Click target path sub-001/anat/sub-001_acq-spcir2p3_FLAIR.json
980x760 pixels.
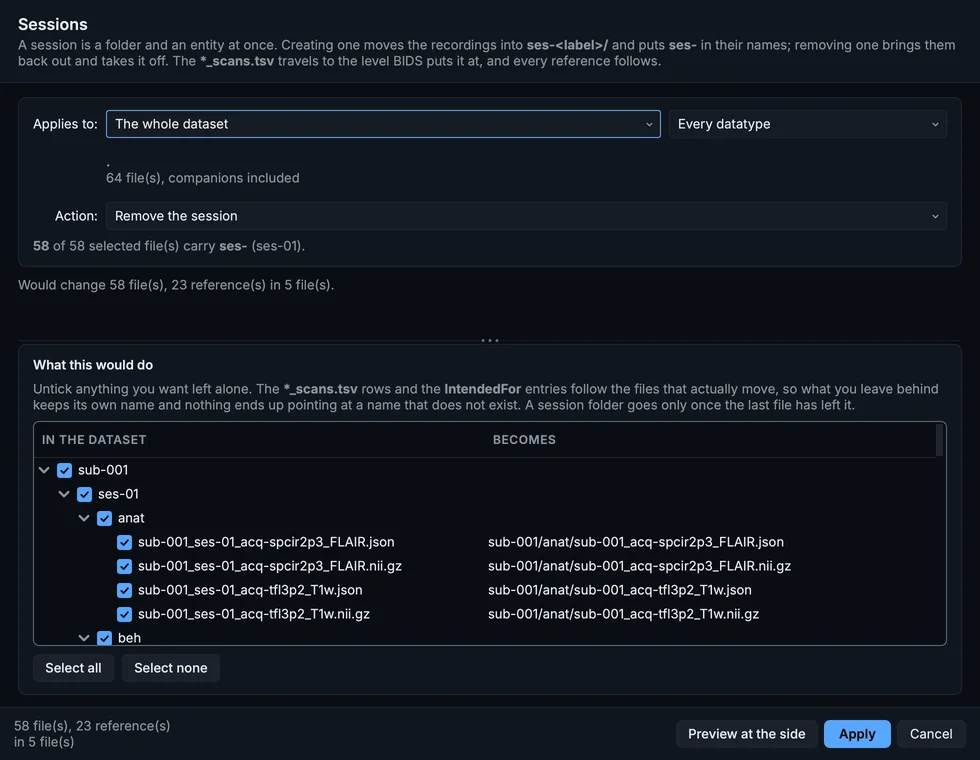636,542
